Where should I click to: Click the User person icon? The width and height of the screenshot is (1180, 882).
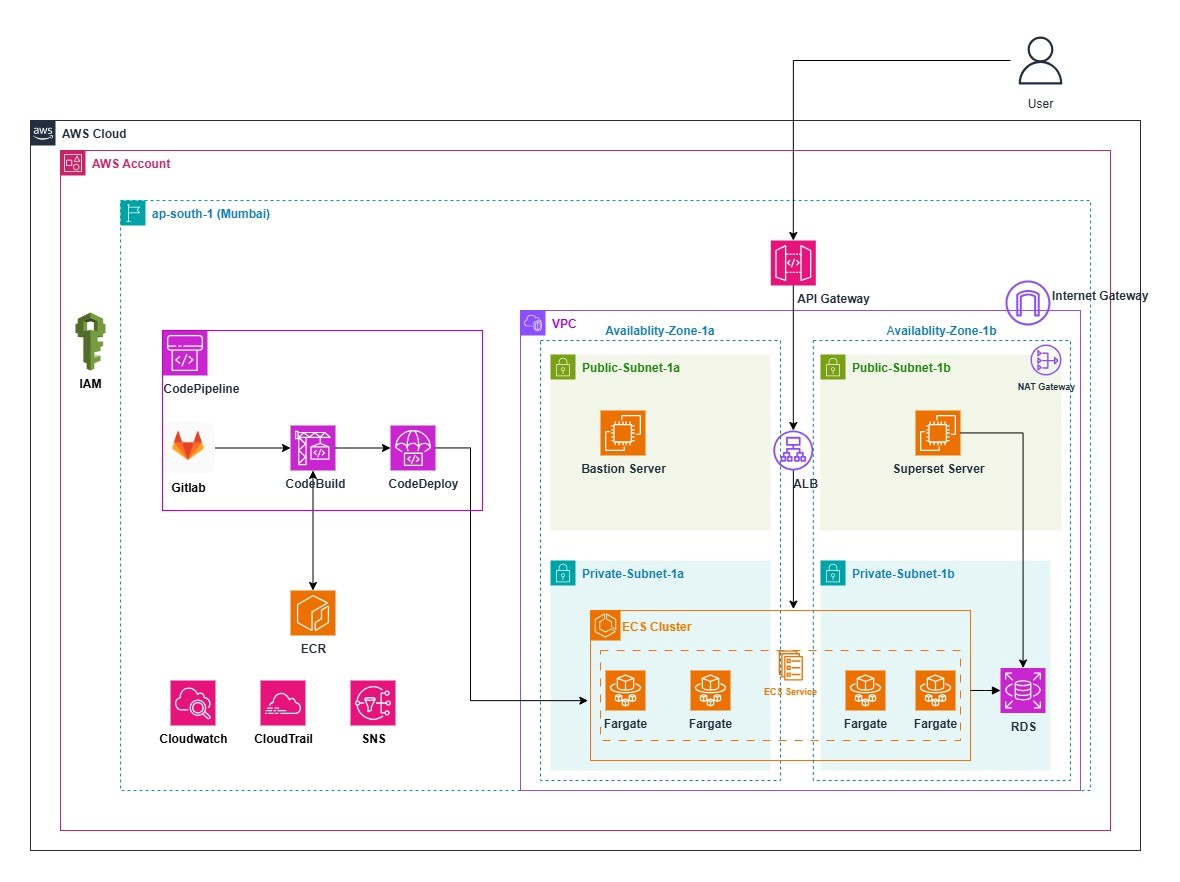[1040, 62]
